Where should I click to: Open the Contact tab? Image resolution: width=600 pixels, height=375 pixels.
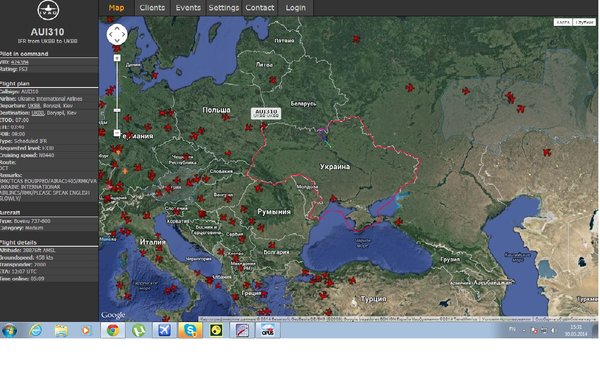pyautogui.click(x=260, y=8)
